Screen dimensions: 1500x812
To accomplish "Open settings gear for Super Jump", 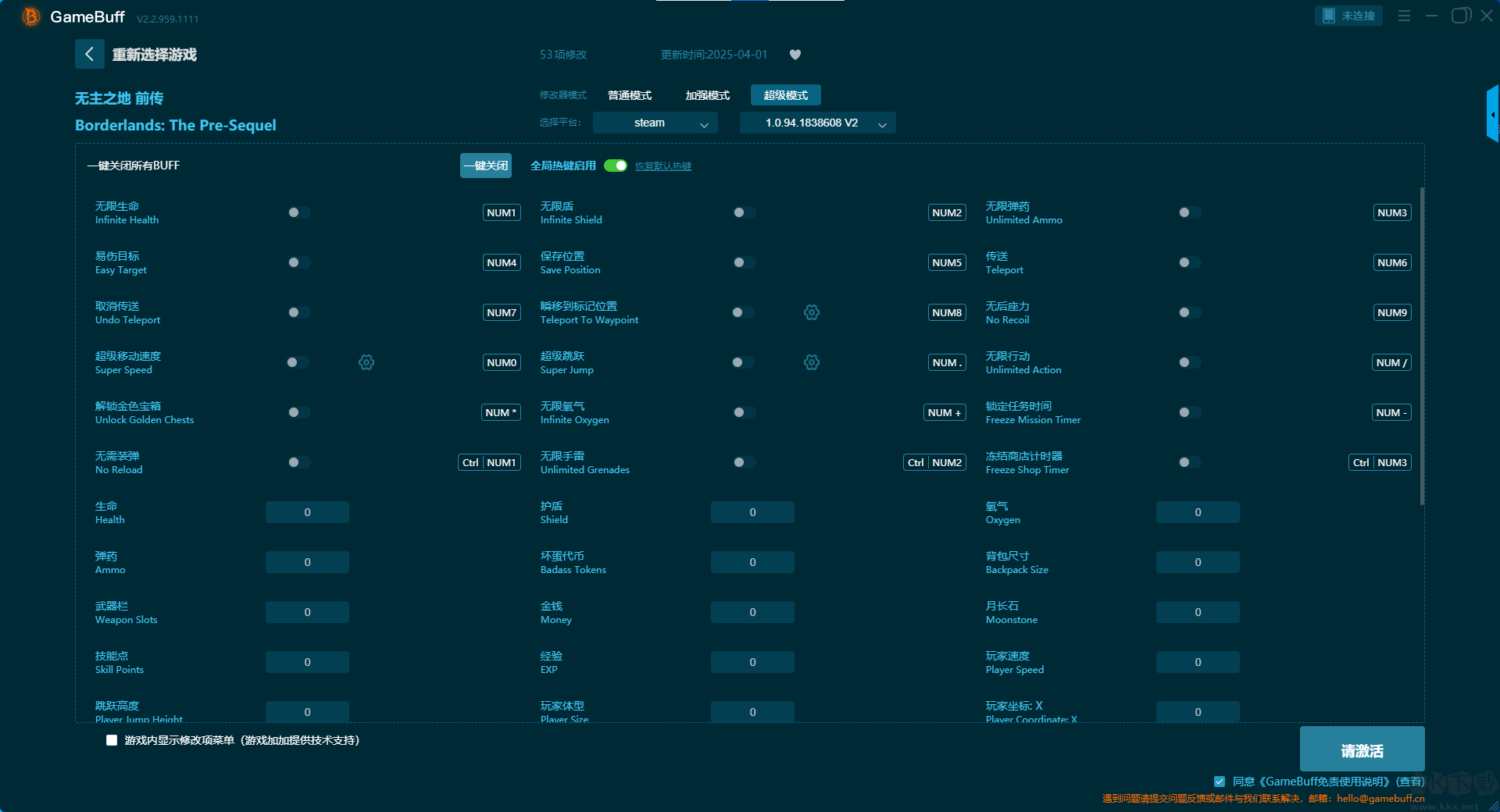I will tap(812, 362).
